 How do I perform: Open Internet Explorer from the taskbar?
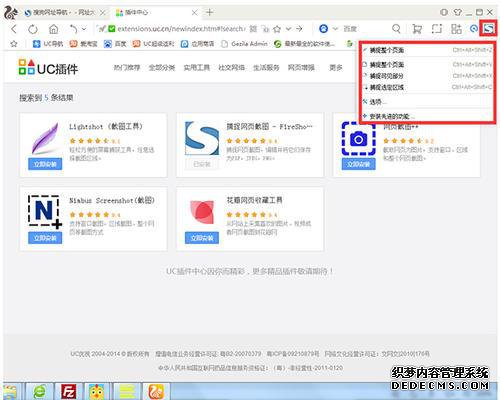[x=39, y=391]
